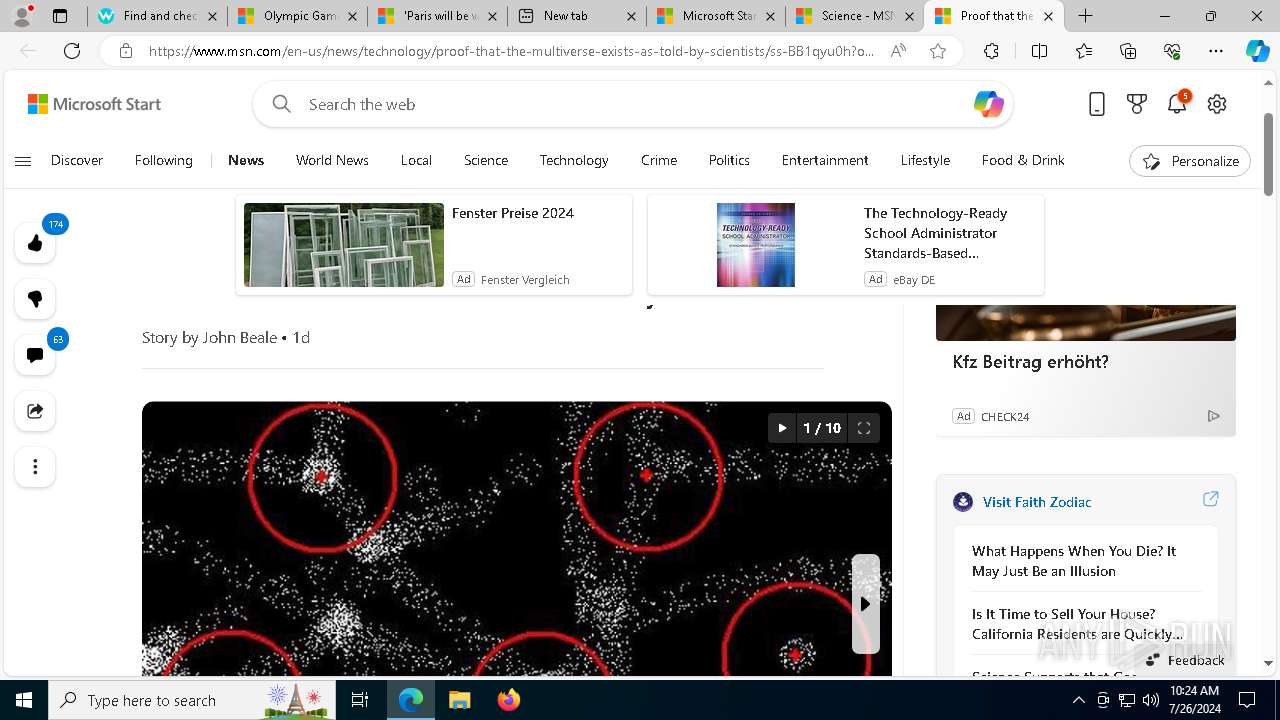Play the slideshow autoplay button
1280x720 pixels.
pos(782,428)
